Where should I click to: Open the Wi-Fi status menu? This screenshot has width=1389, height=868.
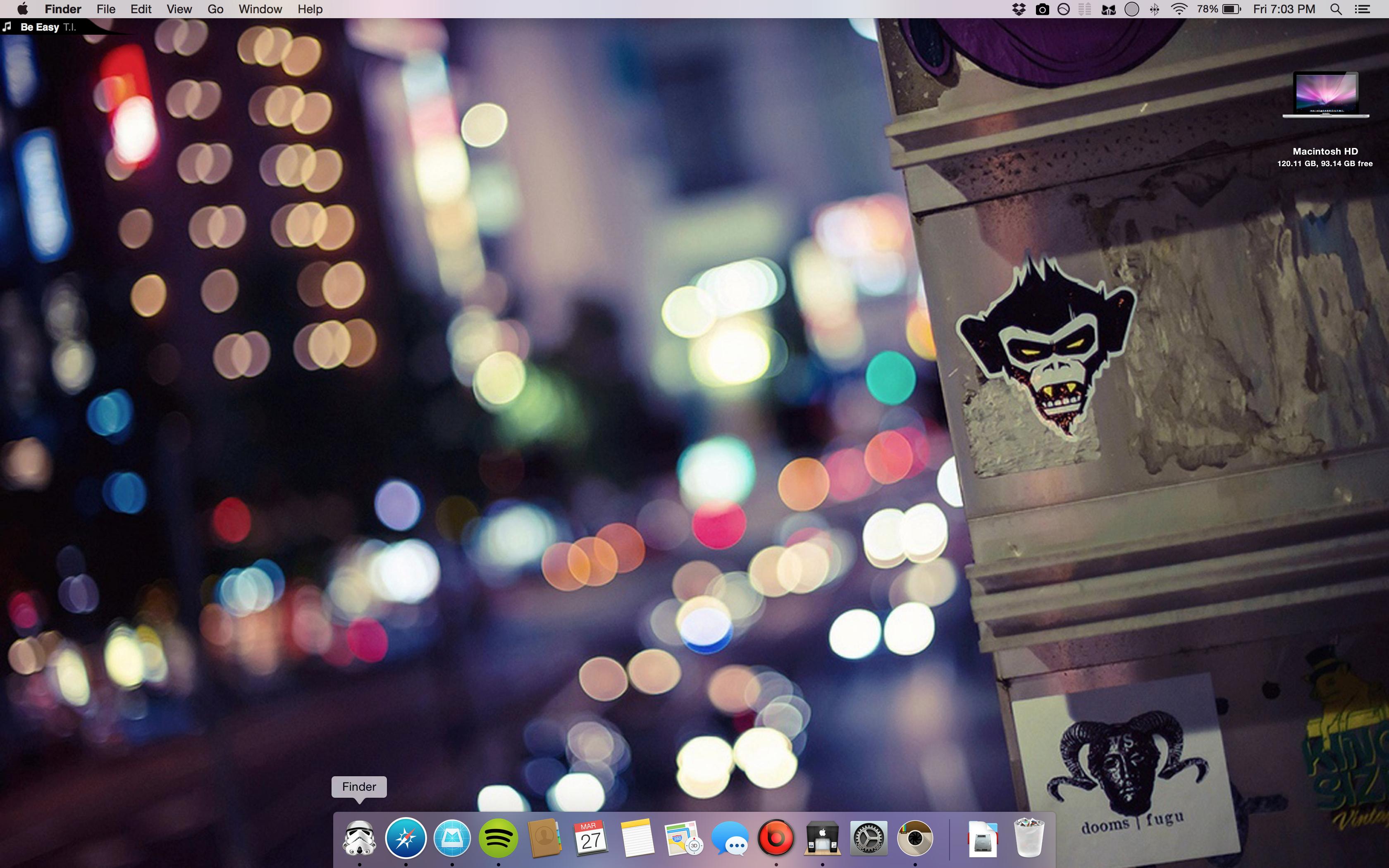[x=1178, y=9]
